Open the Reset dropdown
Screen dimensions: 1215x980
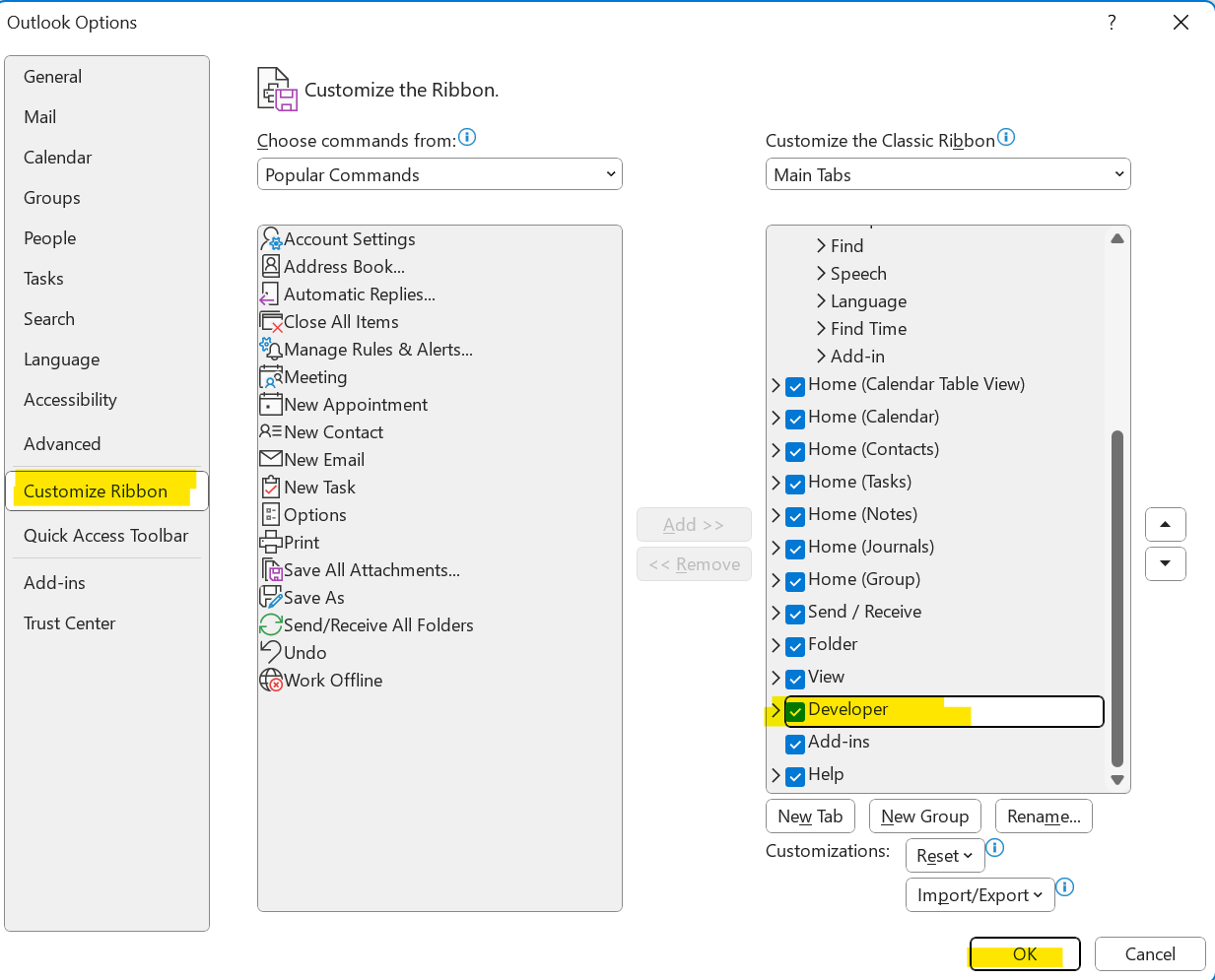944,856
